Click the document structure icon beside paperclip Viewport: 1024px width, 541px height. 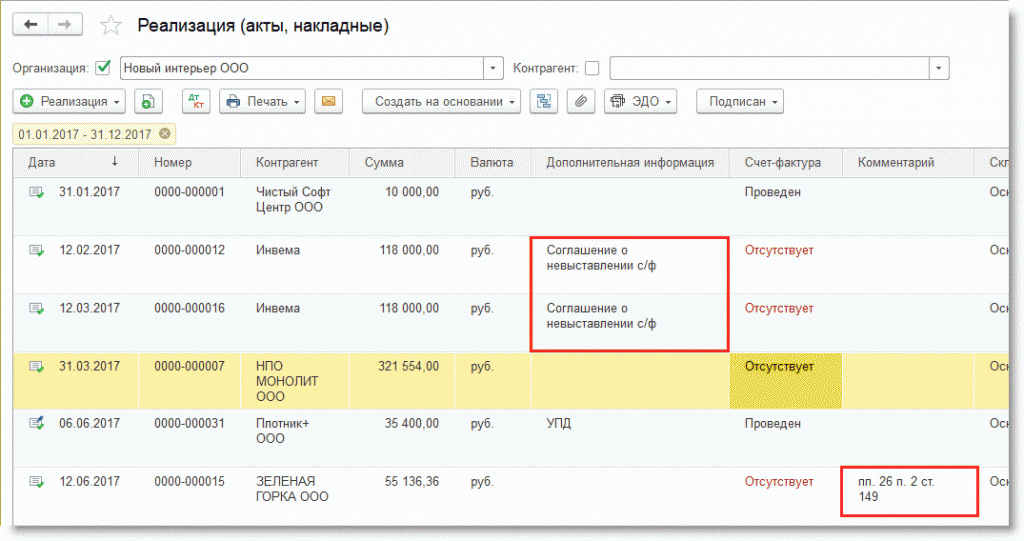click(543, 101)
